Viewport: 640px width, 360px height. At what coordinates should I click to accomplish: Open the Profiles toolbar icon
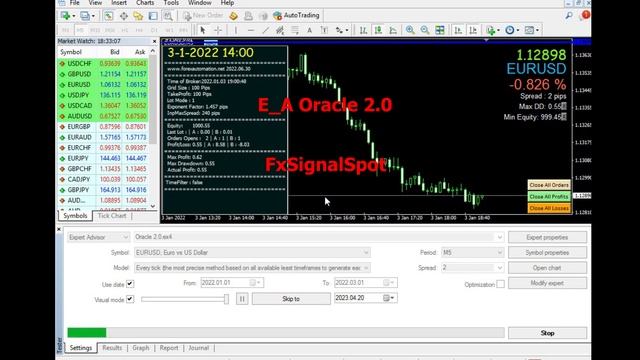pyautogui.click(x=85, y=16)
